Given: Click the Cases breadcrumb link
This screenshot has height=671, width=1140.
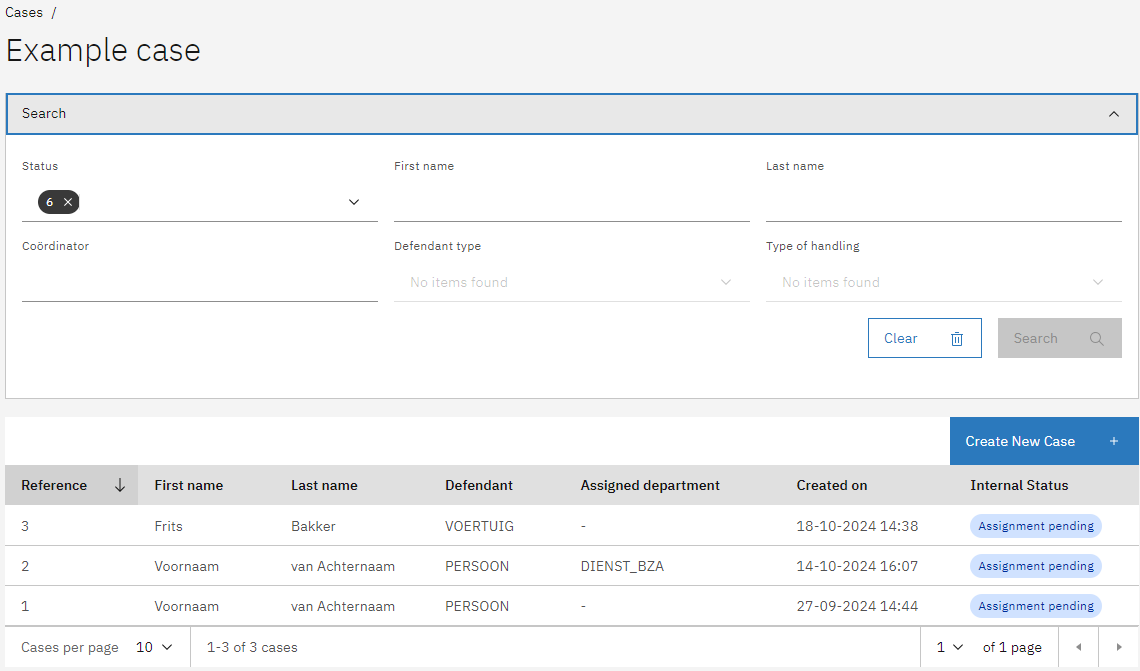Looking at the screenshot, I should click(24, 13).
